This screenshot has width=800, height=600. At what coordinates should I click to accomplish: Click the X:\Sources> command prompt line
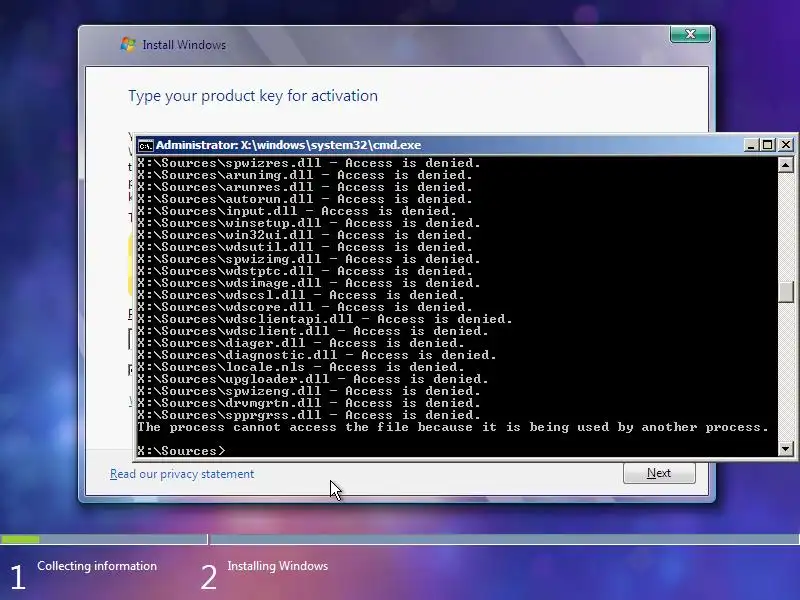tap(181, 451)
